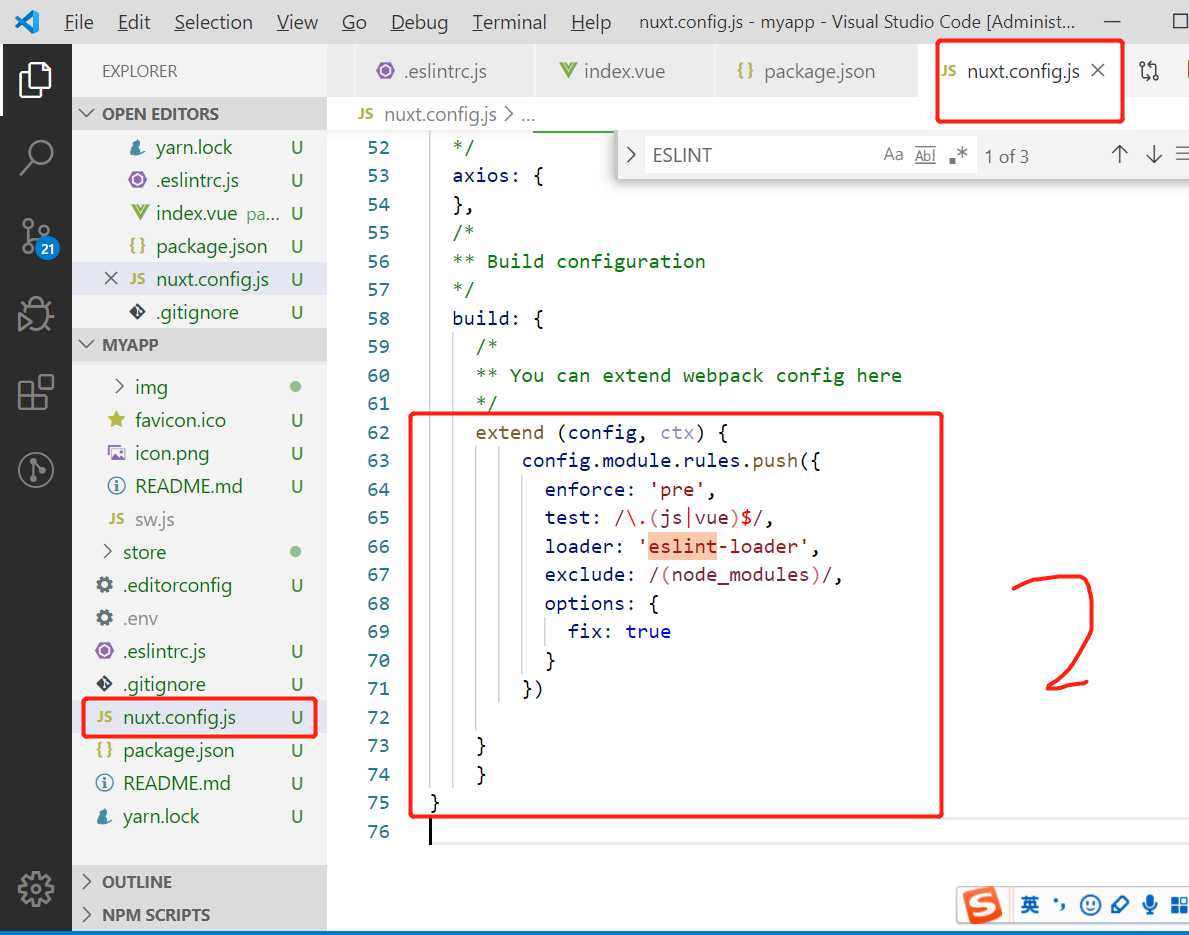Open the Terminal menu
The height and width of the screenshot is (935, 1189).
click(509, 22)
